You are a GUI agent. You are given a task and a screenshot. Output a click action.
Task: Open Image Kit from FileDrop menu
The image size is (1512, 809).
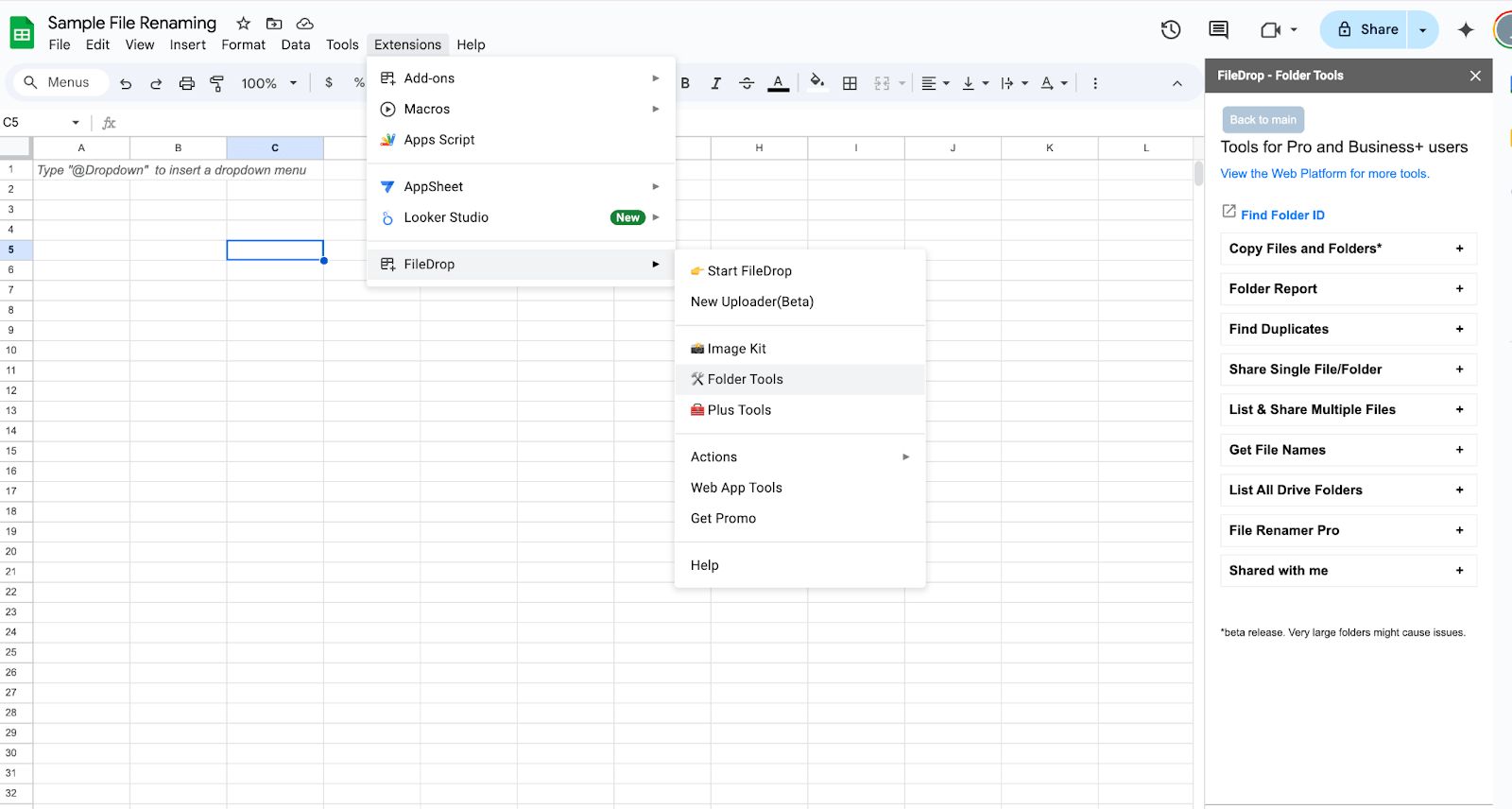pyautogui.click(x=800, y=349)
